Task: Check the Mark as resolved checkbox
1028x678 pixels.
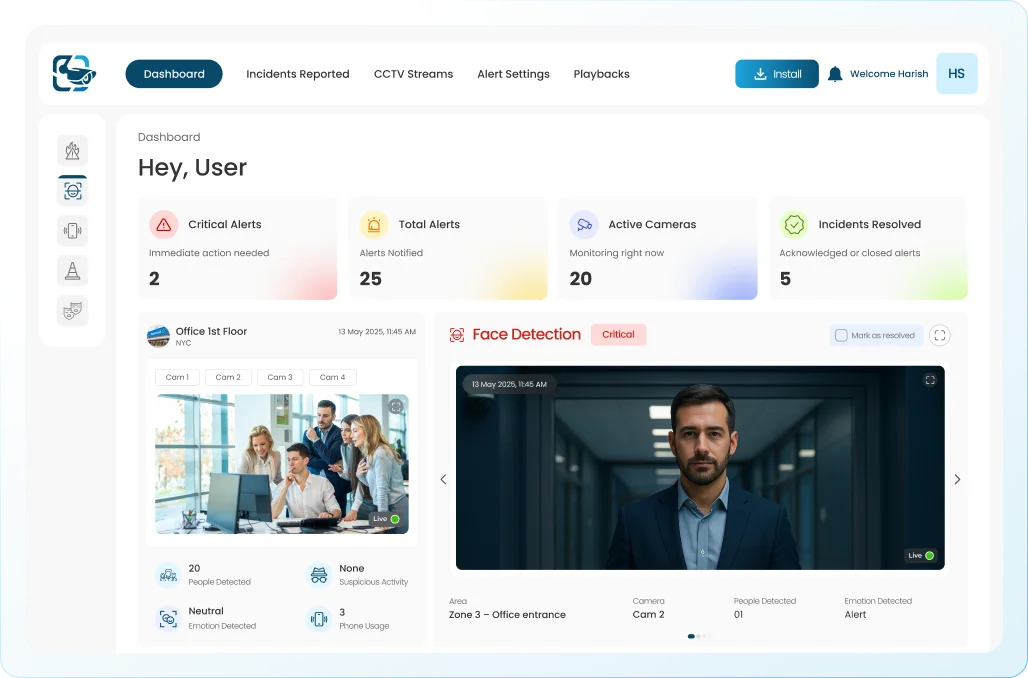Action: (x=841, y=335)
